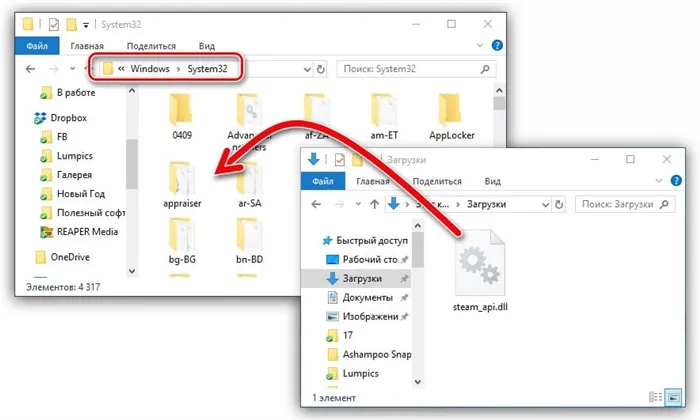This screenshot has width=700, height=420.
Task: Click Properties icon in Загрузки title bar
Action: (339, 159)
